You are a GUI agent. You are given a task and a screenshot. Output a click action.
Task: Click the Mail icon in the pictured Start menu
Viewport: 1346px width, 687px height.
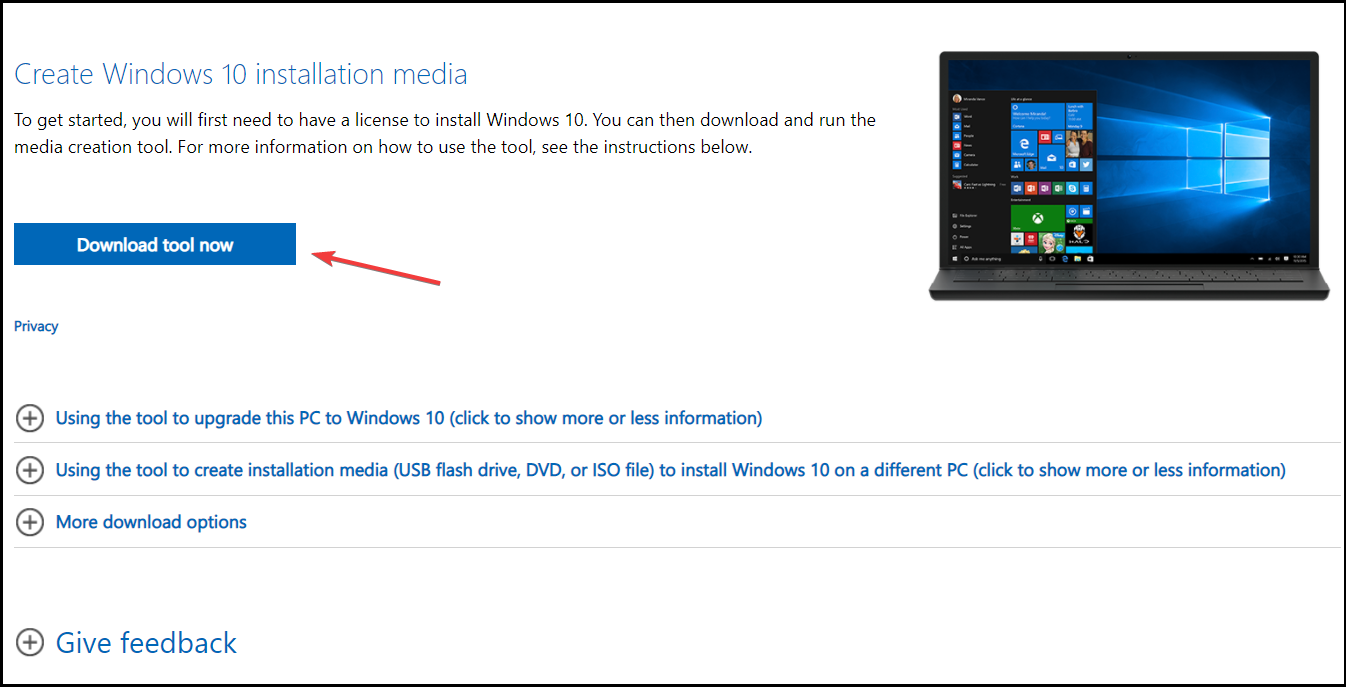tap(957, 126)
